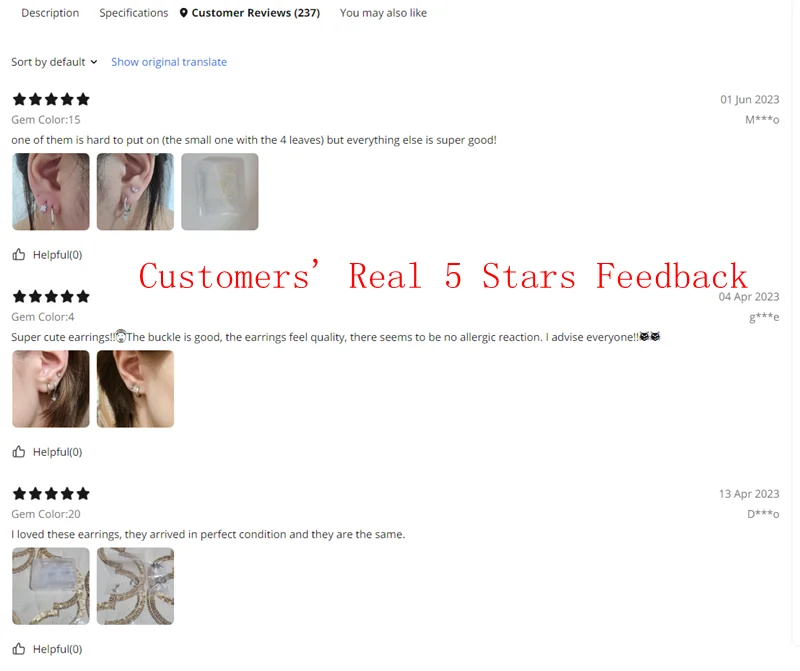Click thumbs-up icon on D***o's review
Image resolution: width=800 pixels, height=671 pixels.
tap(19, 649)
